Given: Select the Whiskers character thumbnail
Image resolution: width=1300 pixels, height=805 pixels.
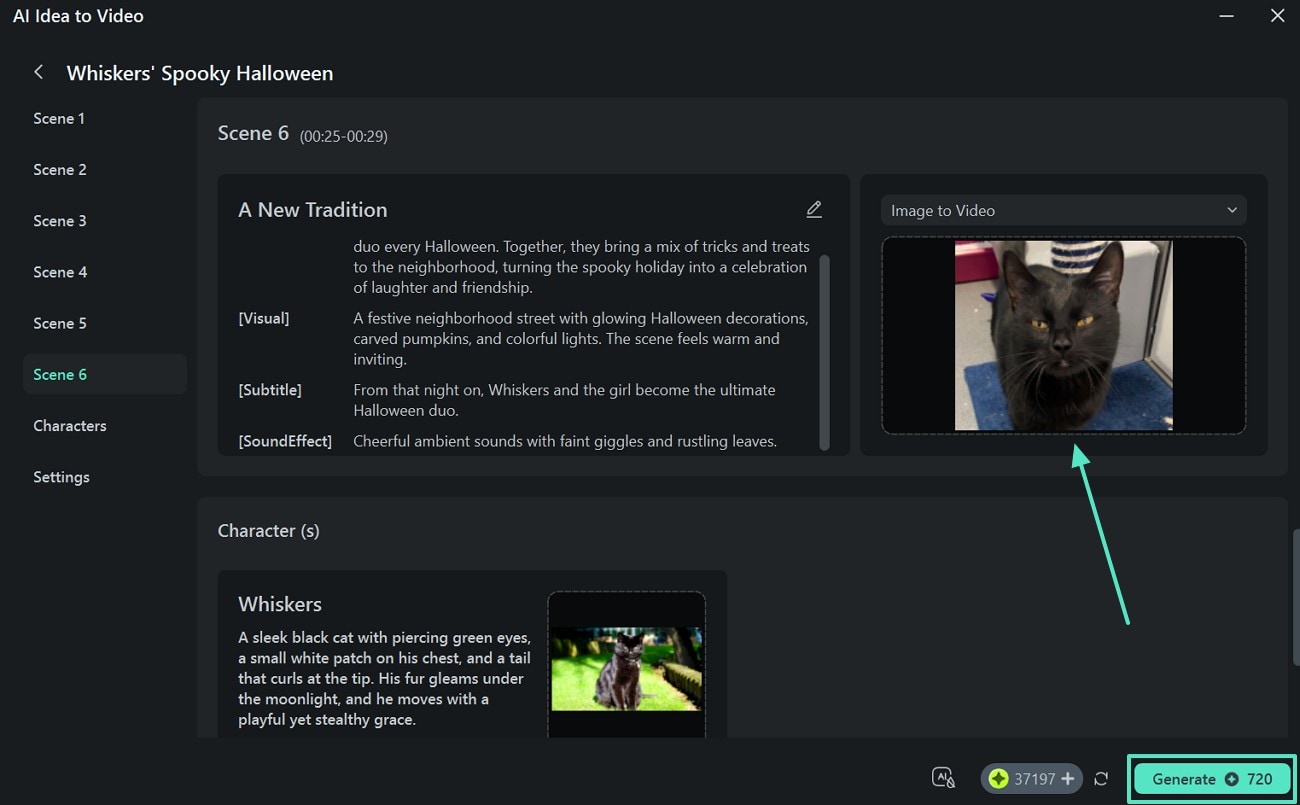Looking at the screenshot, I should click(627, 669).
